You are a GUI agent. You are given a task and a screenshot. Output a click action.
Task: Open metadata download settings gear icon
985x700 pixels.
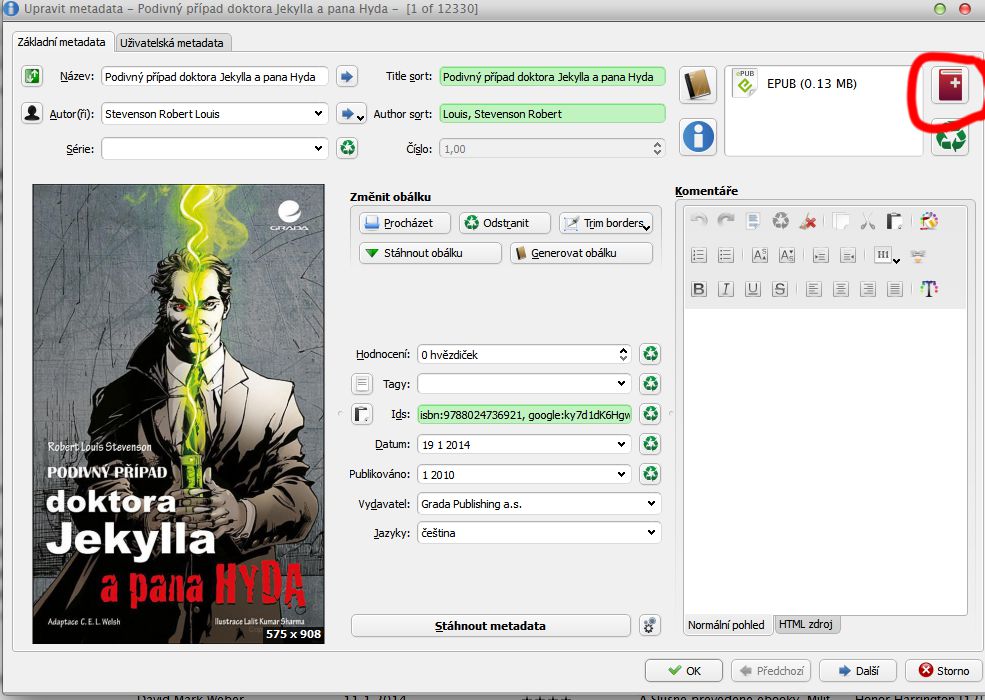click(650, 625)
